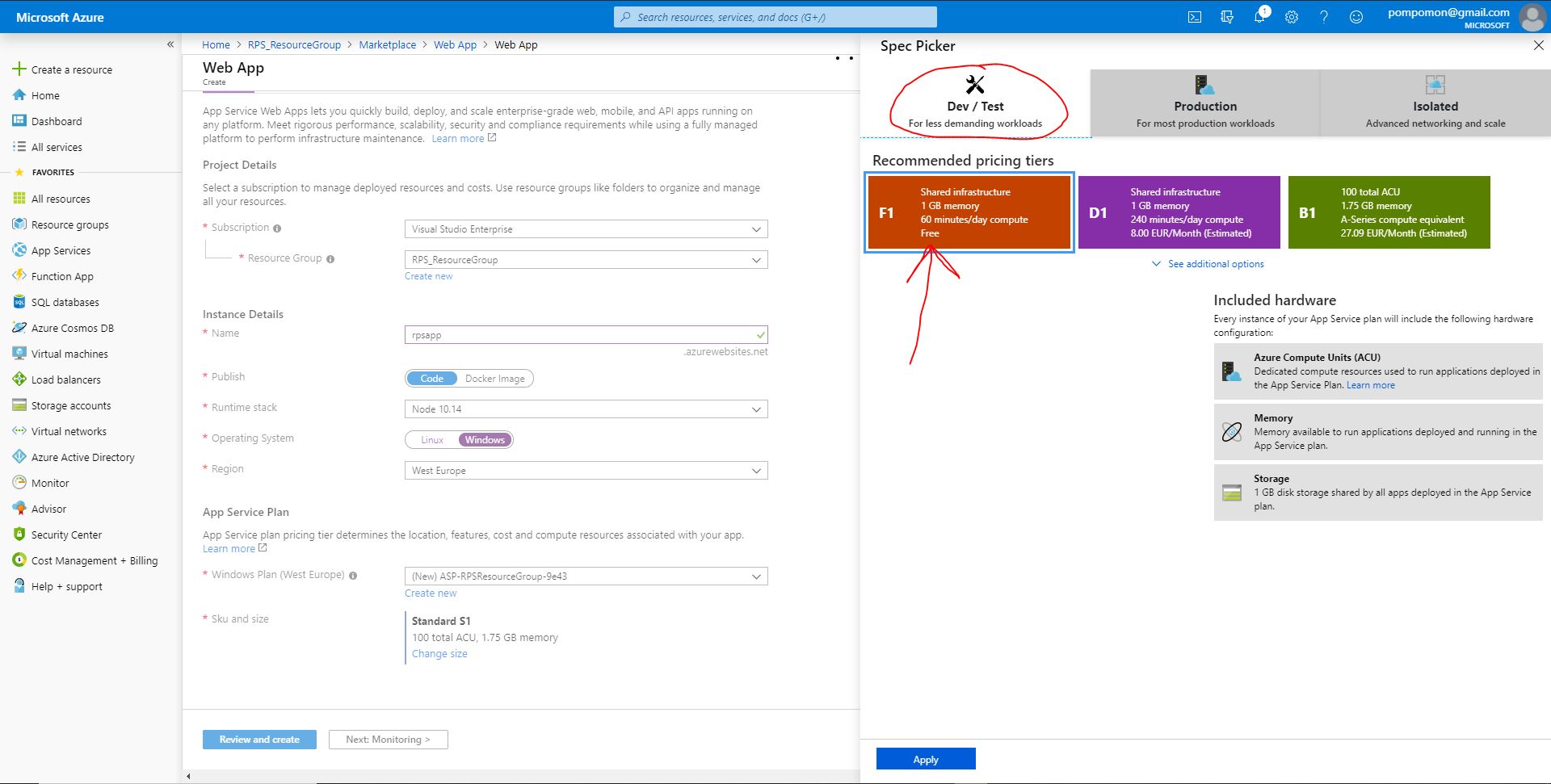Click the Create a resource plus icon

[x=19, y=69]
